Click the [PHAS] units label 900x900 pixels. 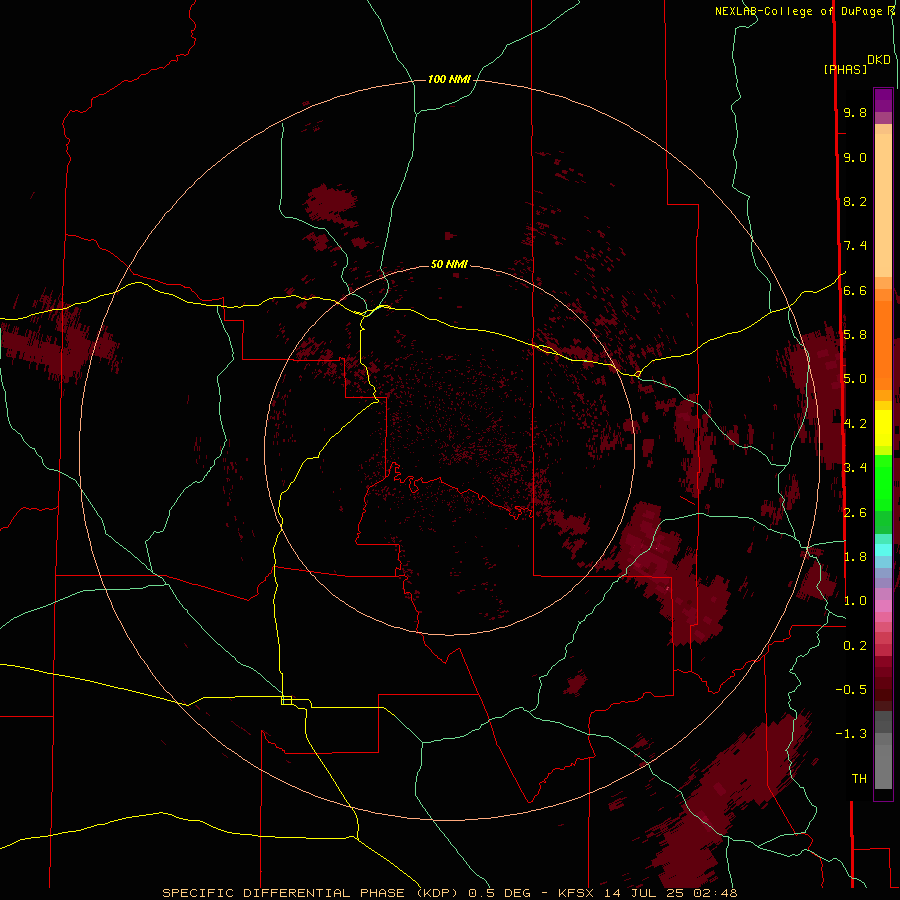click(845, 69)
